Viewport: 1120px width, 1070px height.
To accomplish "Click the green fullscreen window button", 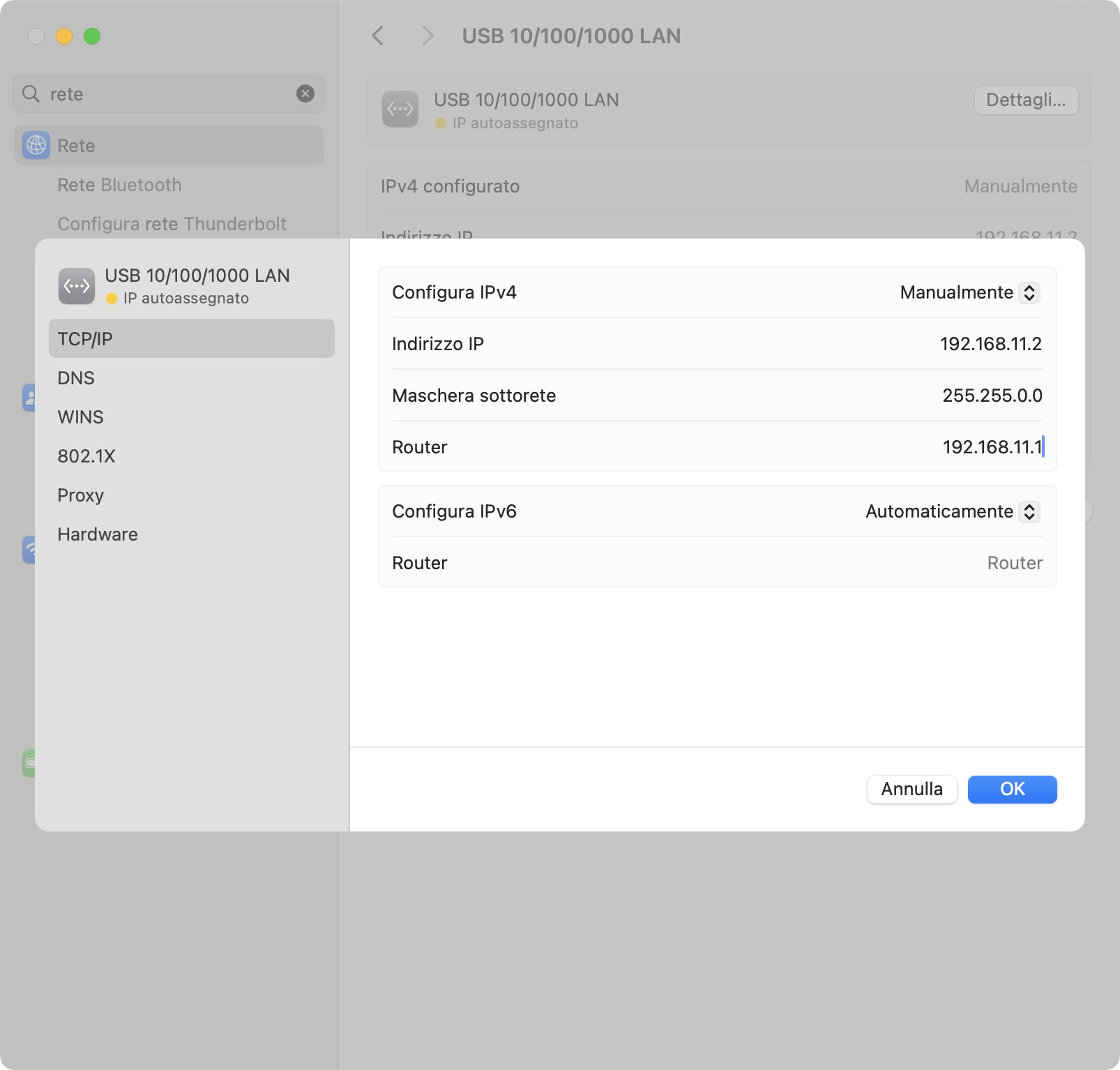I will point(92,36).
